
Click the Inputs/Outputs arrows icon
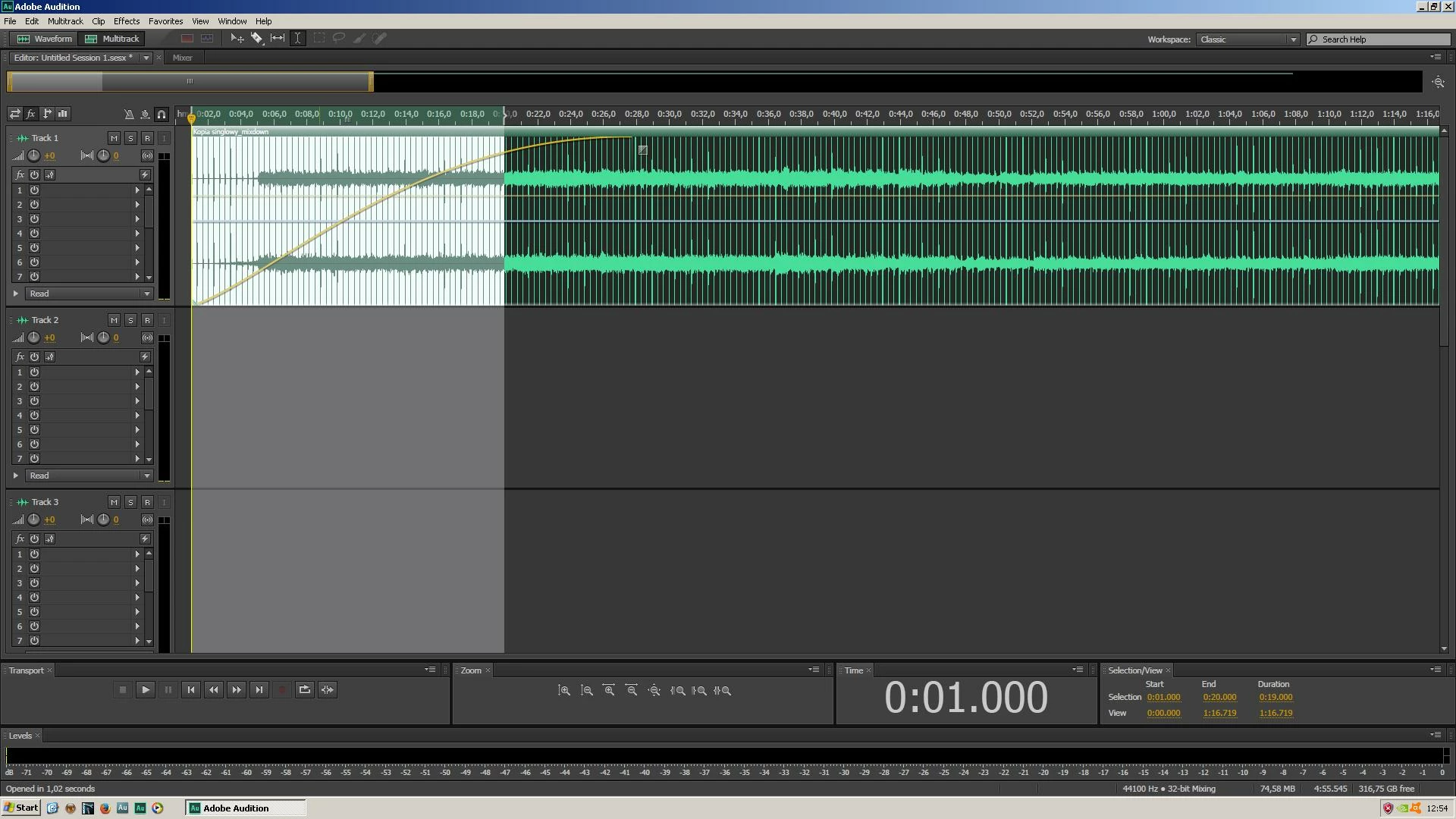[14, 115]
